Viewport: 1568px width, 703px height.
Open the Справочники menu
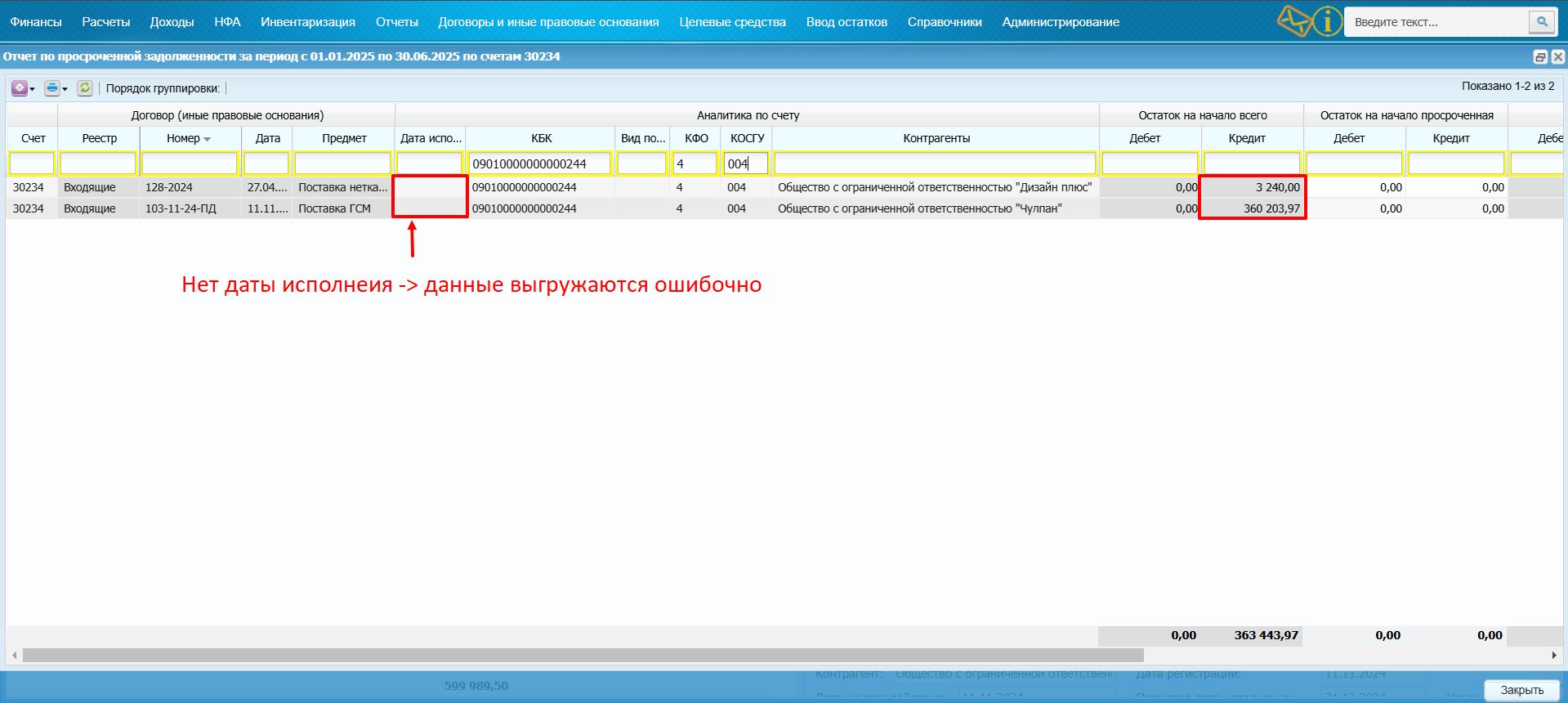coord(945,22)
